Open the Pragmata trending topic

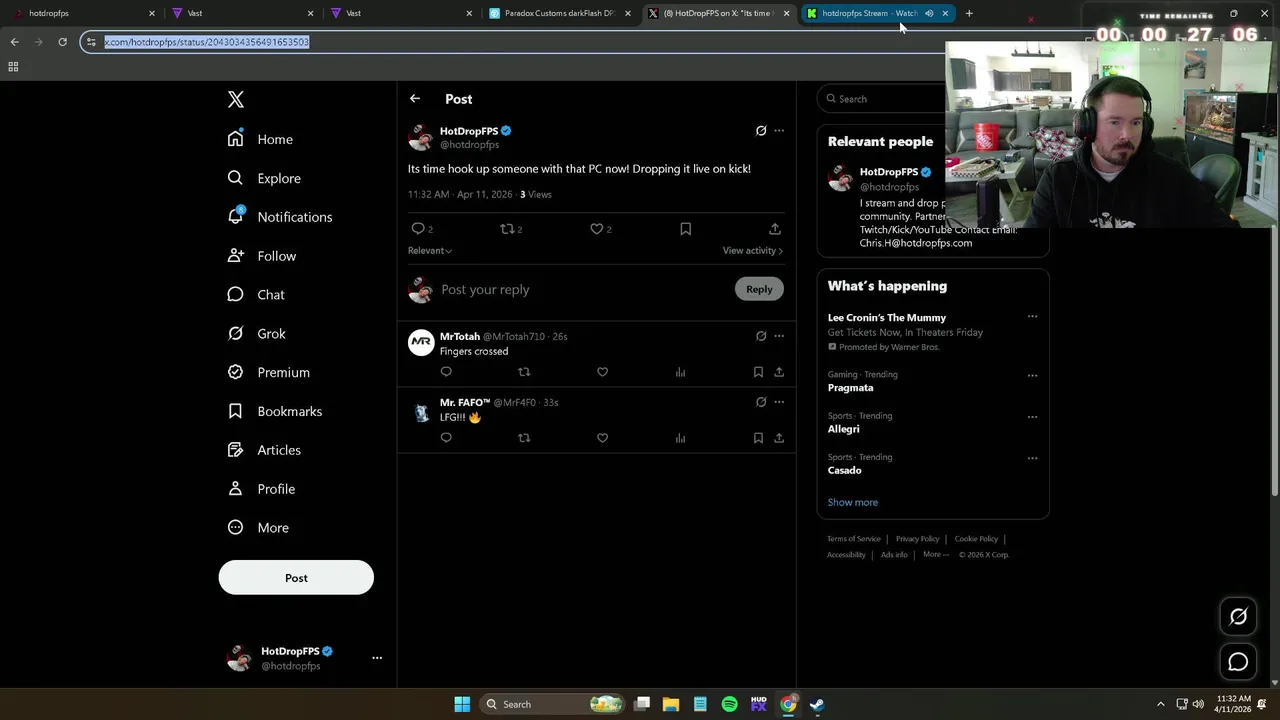click(850, 388)
